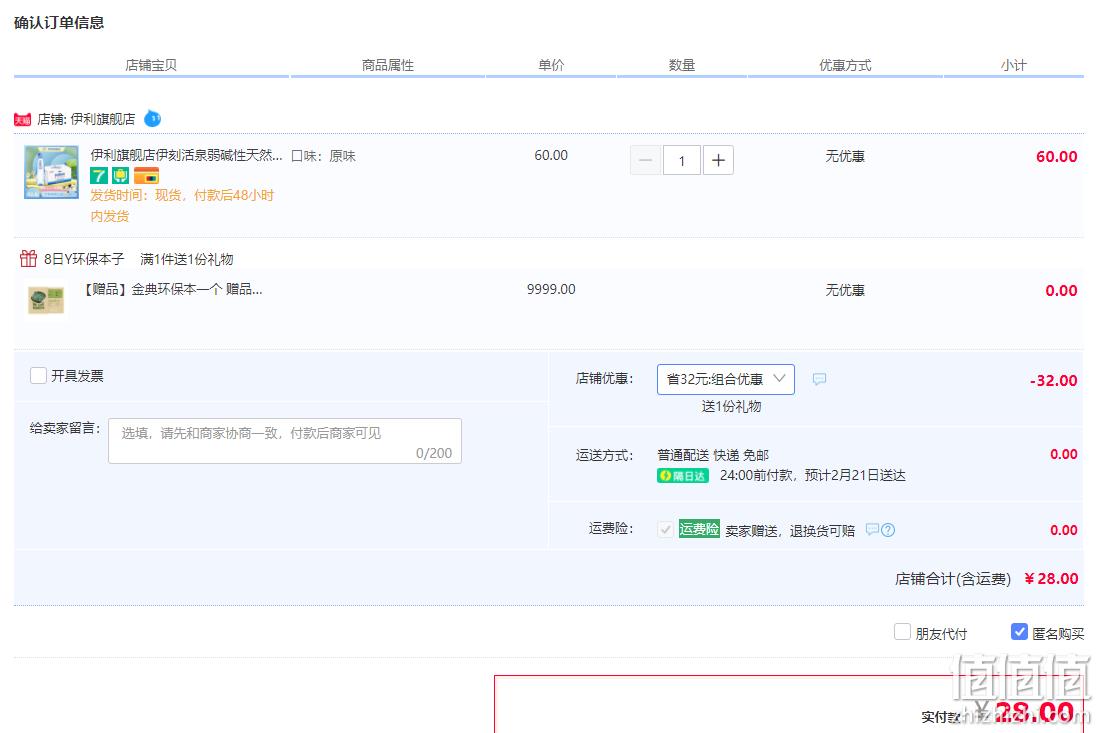Click the 确认订单信息 heading
The image size is (1100, 733).
pos(59,22)
